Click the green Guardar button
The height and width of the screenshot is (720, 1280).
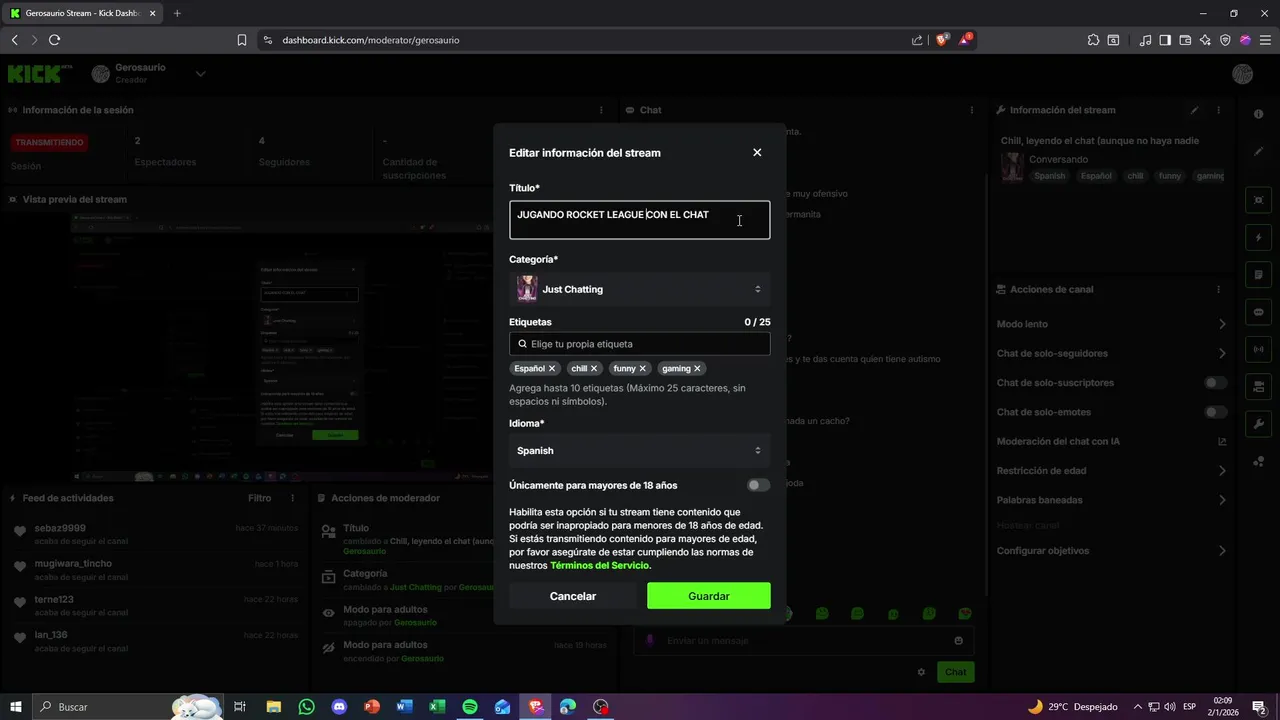pos(709,596)
